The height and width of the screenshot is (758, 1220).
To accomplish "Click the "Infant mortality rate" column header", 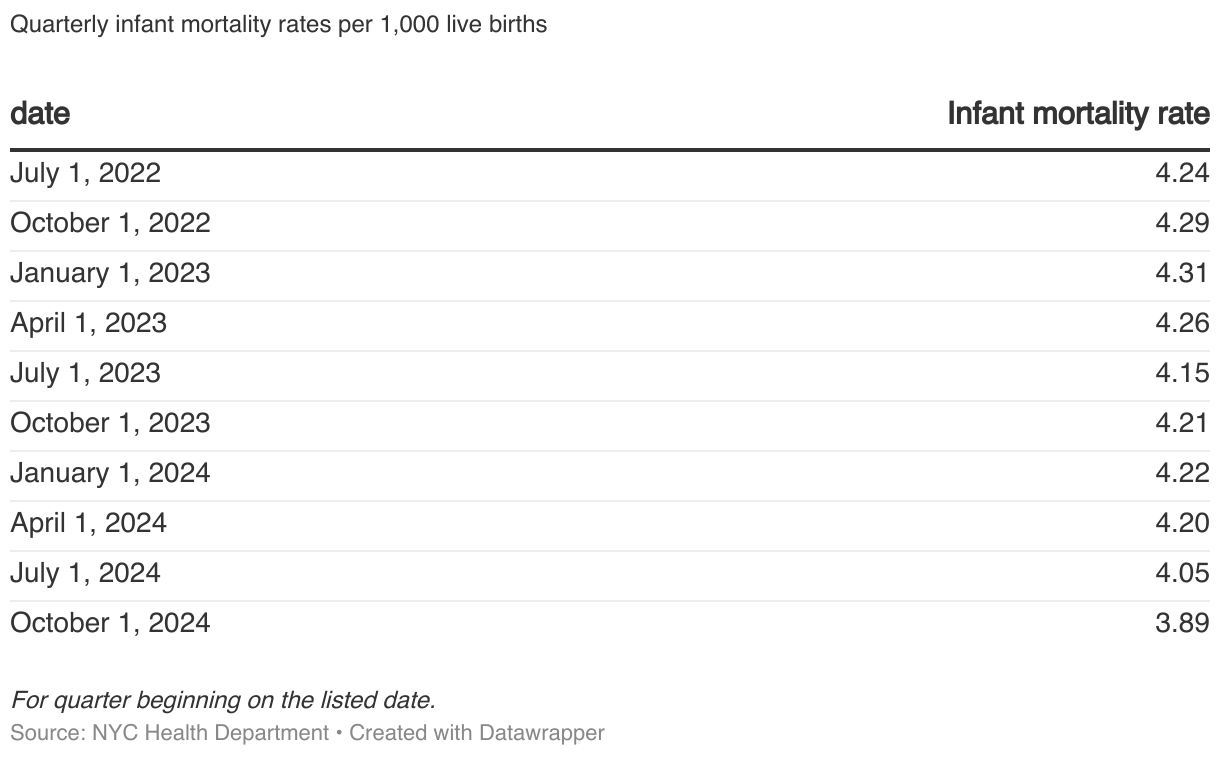I will pyautogui.click(x=1078, y=114).
